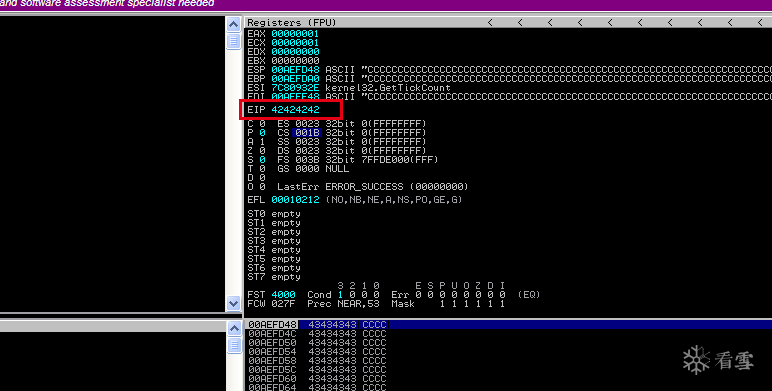Click the disassembly pane scroll up arrow
Screen dimensions: 772x391
click(x=233, y=24)
